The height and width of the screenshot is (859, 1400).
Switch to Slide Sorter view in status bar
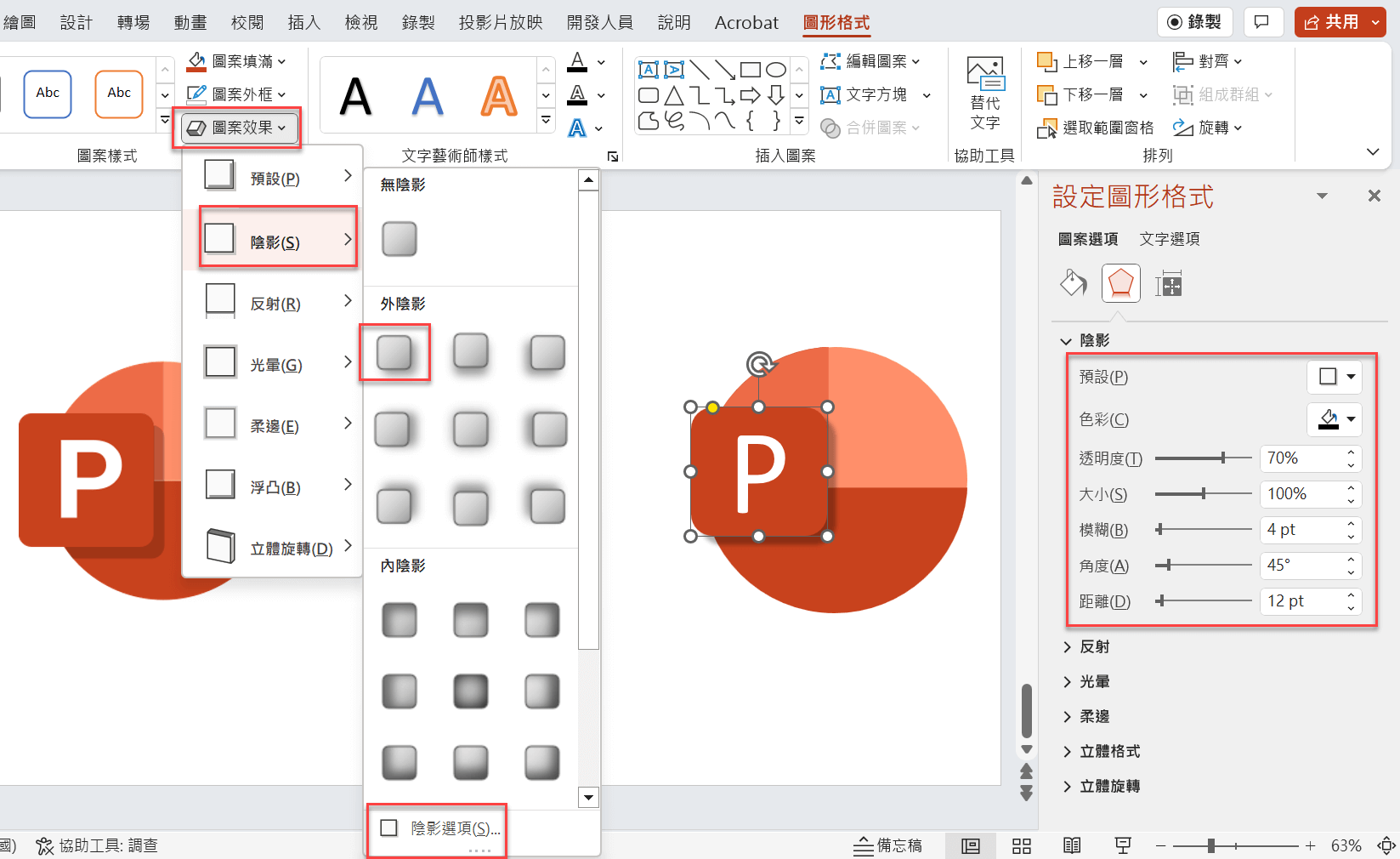[1022, 845]
